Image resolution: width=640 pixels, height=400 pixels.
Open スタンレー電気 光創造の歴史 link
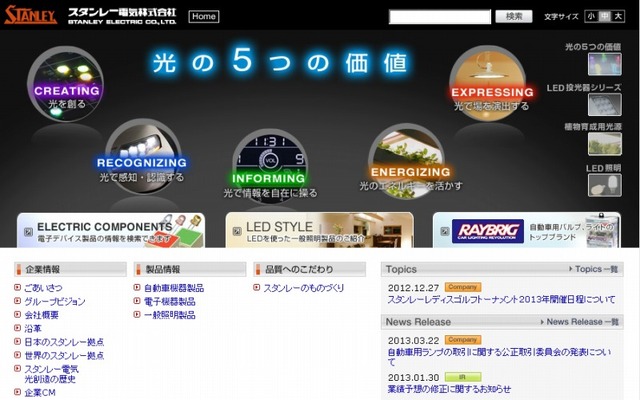51,374
